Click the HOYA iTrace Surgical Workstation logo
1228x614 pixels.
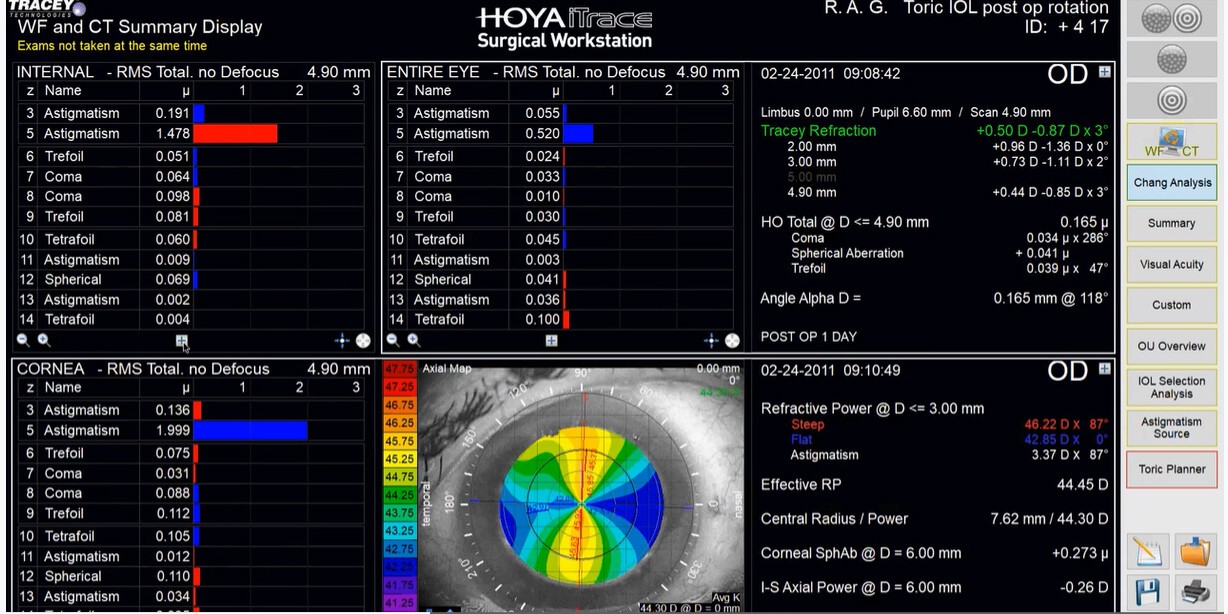[x=564, y=28]
